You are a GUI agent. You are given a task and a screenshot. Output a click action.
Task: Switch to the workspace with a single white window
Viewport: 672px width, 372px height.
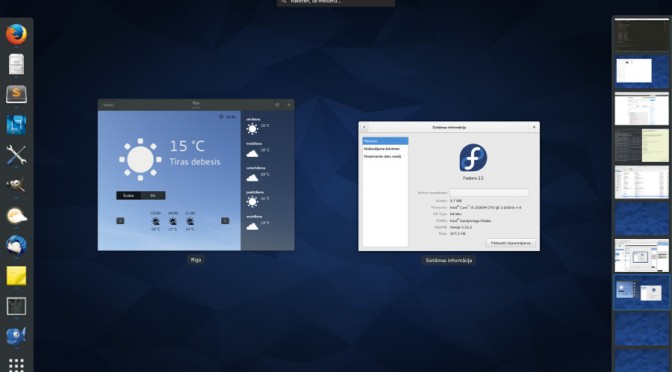click(642, 72)
